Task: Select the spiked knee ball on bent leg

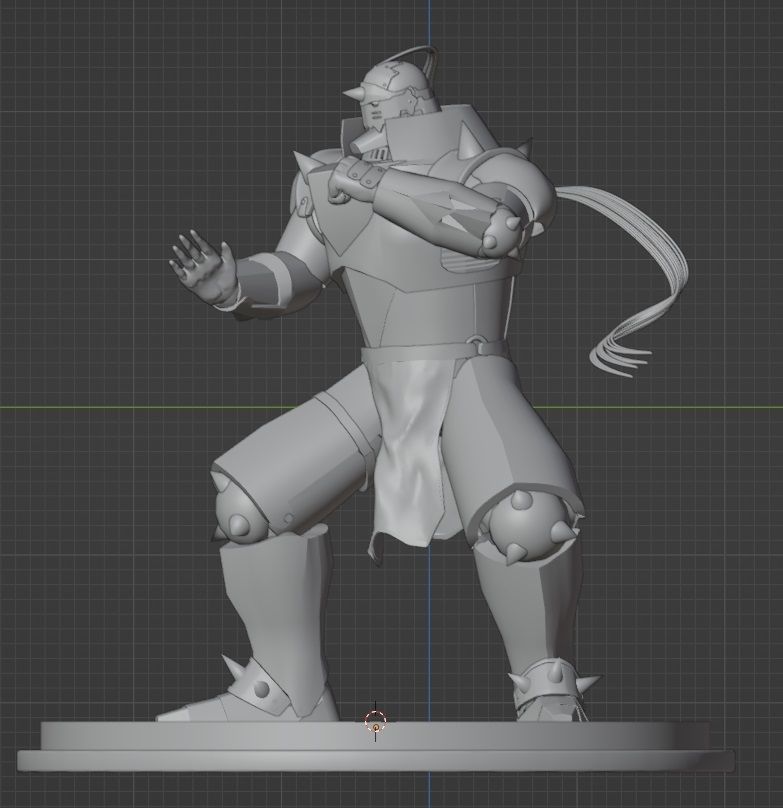Action: pyautogui.click(x=238, y=509)
